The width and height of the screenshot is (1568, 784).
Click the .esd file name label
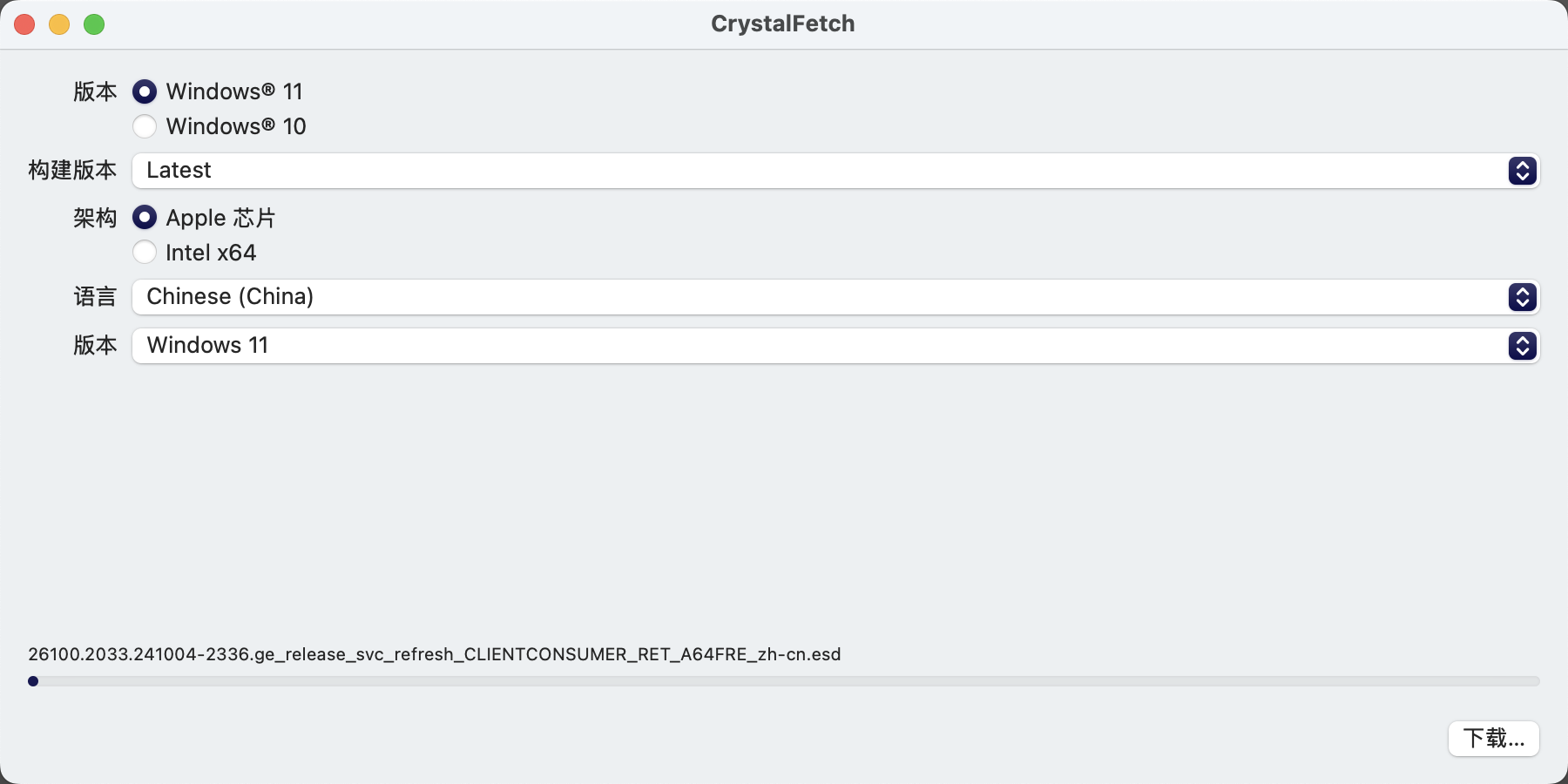434,654
